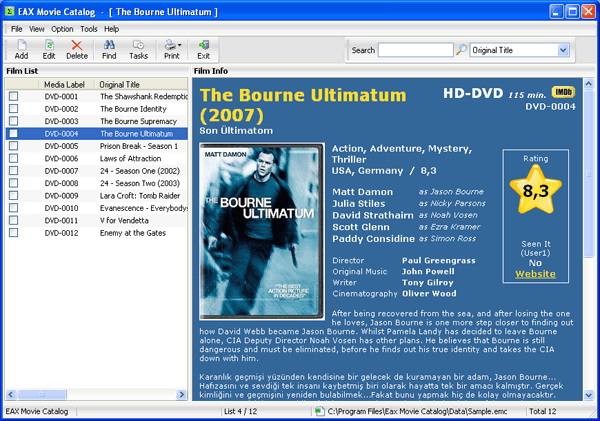The image size is (600, 421).
Task: Open the Print button dropdown arrow
Action: [179, 45]
